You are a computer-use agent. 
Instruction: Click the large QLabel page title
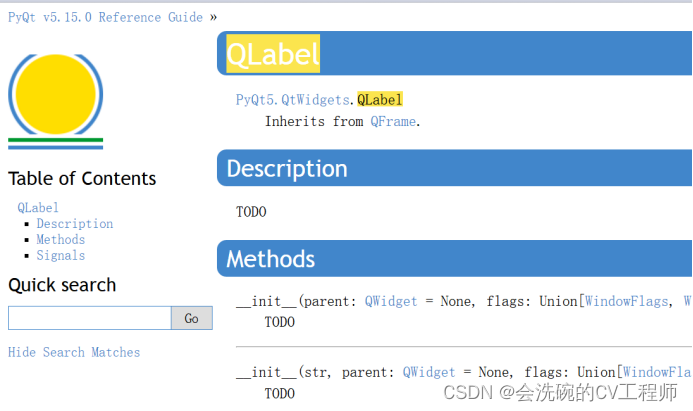[273, 54]
